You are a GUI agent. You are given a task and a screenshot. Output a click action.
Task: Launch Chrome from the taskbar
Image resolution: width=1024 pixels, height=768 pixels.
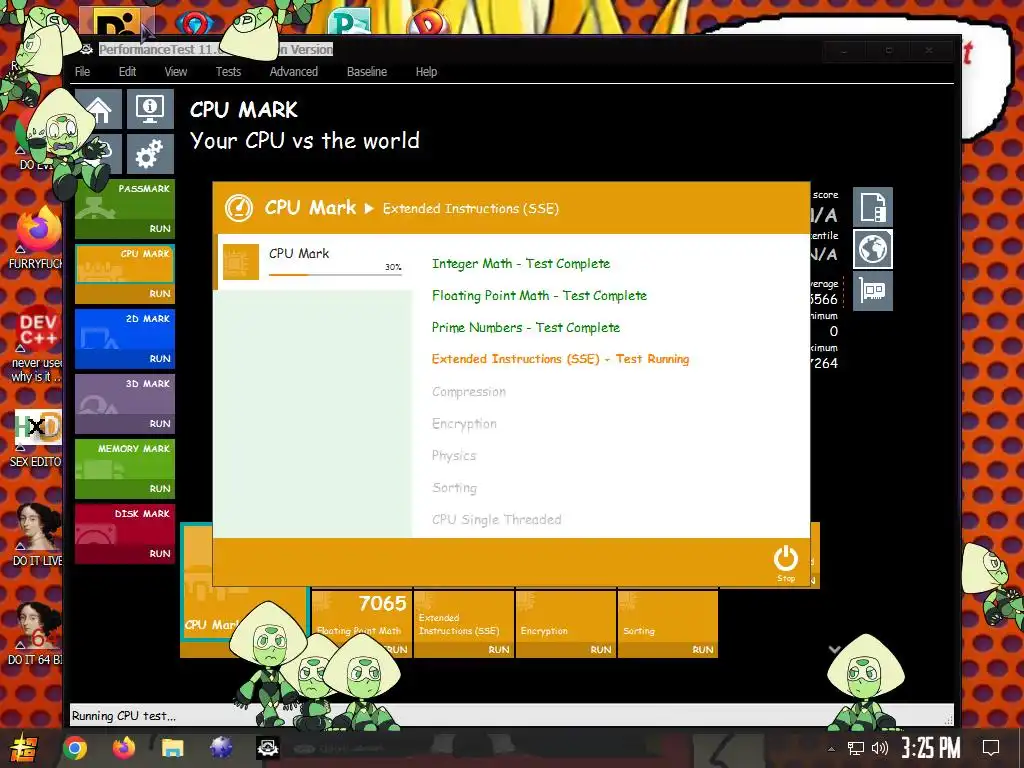(74, 748)
